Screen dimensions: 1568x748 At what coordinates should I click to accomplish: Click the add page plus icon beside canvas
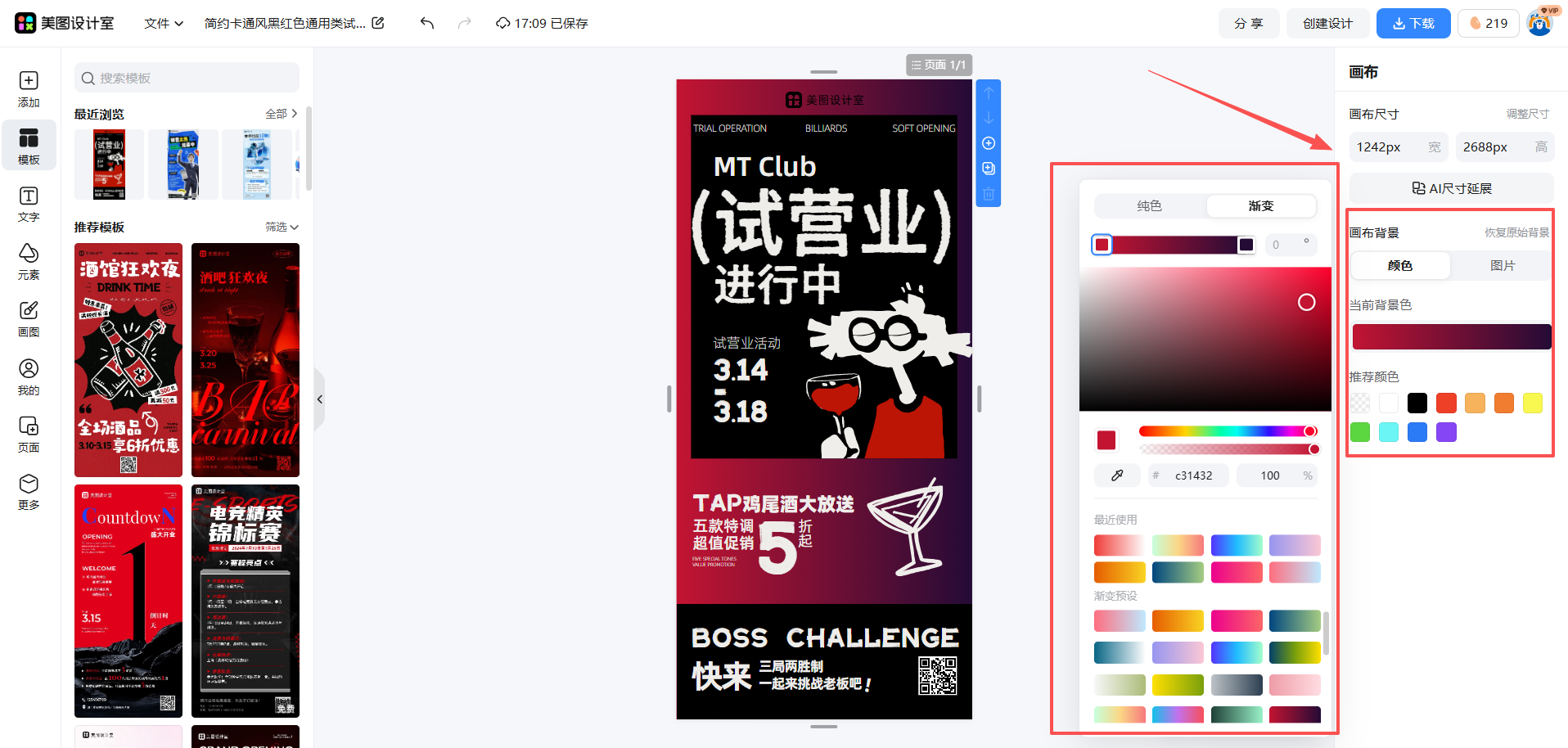(x=989, y=143)
